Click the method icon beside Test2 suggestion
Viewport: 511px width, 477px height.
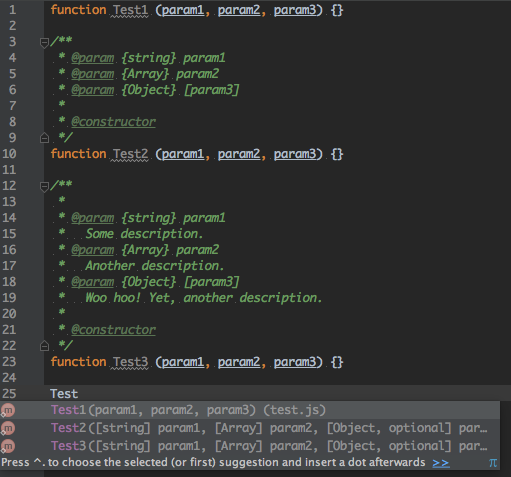8,428
